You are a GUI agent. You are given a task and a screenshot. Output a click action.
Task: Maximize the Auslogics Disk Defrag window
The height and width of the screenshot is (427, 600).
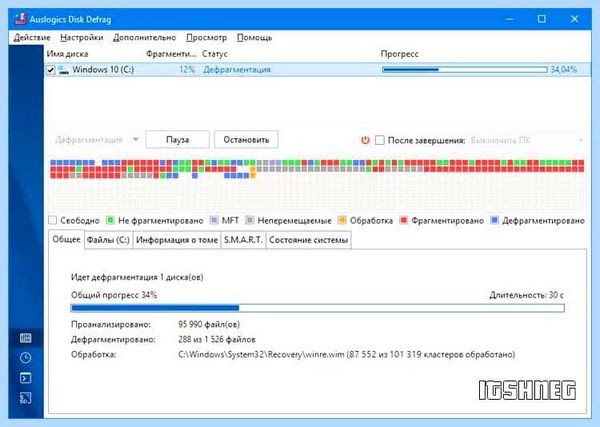point(541,19)
